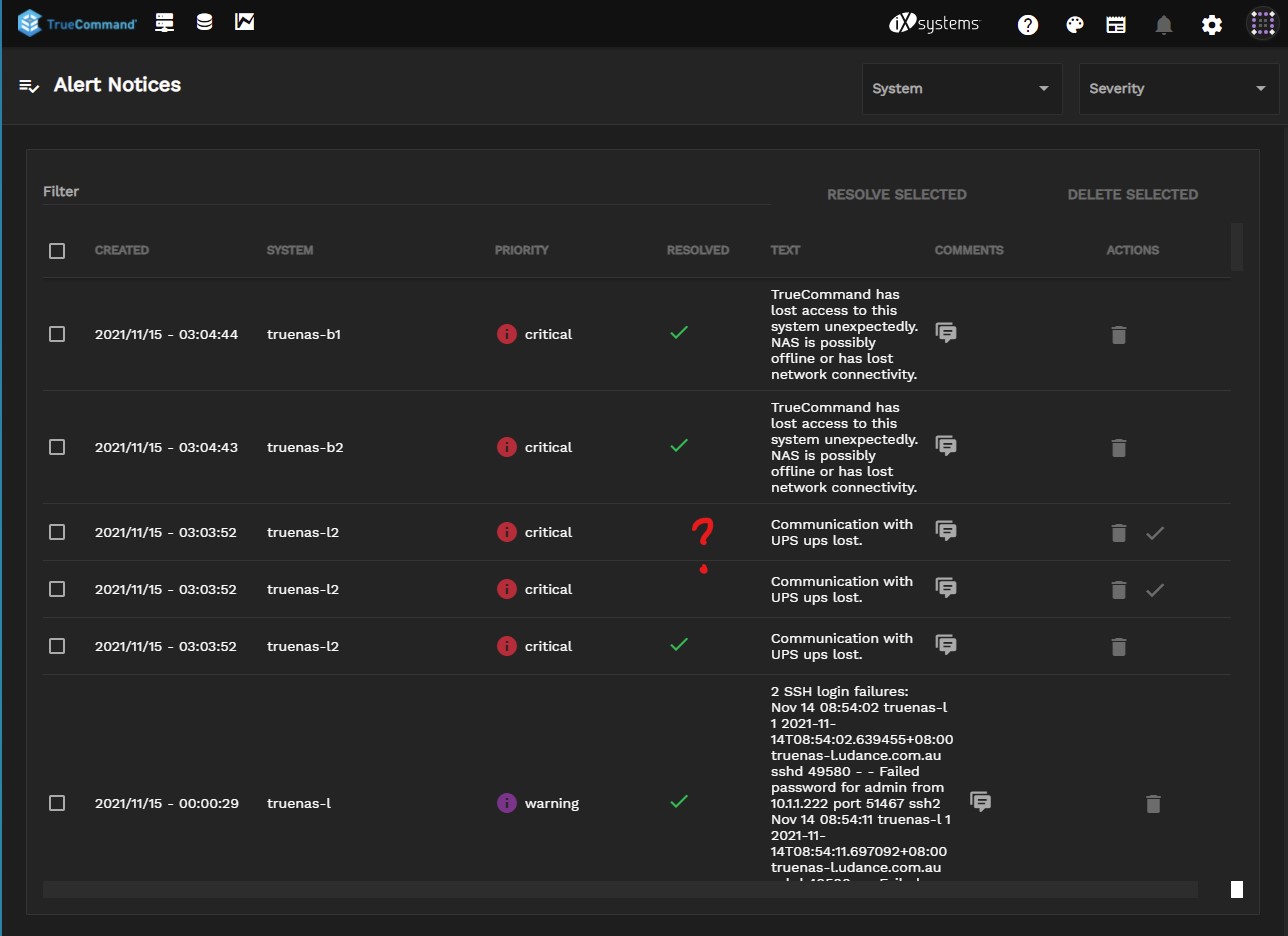Expand the Severity filter dropdown

click(x=1179, y=88)
